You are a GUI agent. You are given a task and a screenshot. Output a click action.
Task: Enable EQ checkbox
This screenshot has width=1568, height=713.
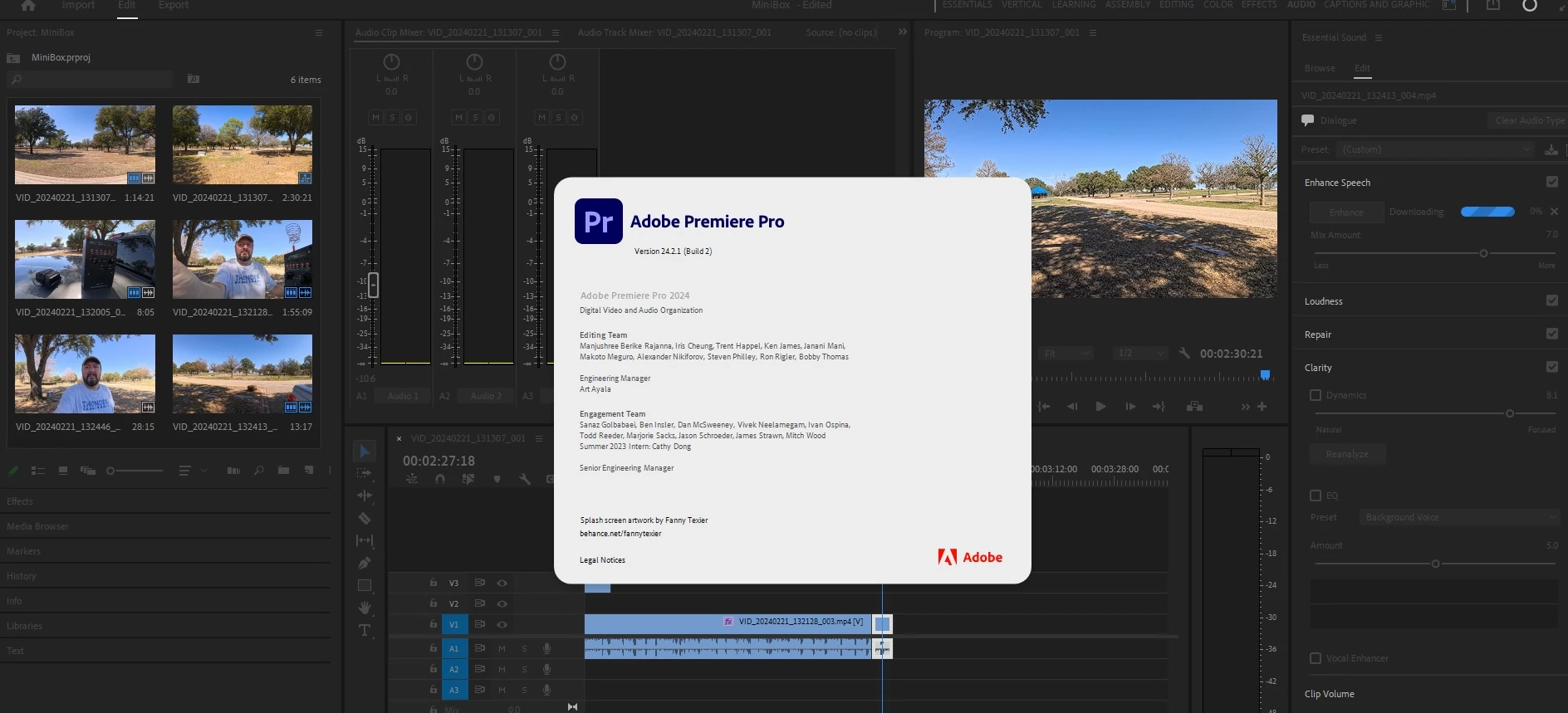(x=1316, y=496)
